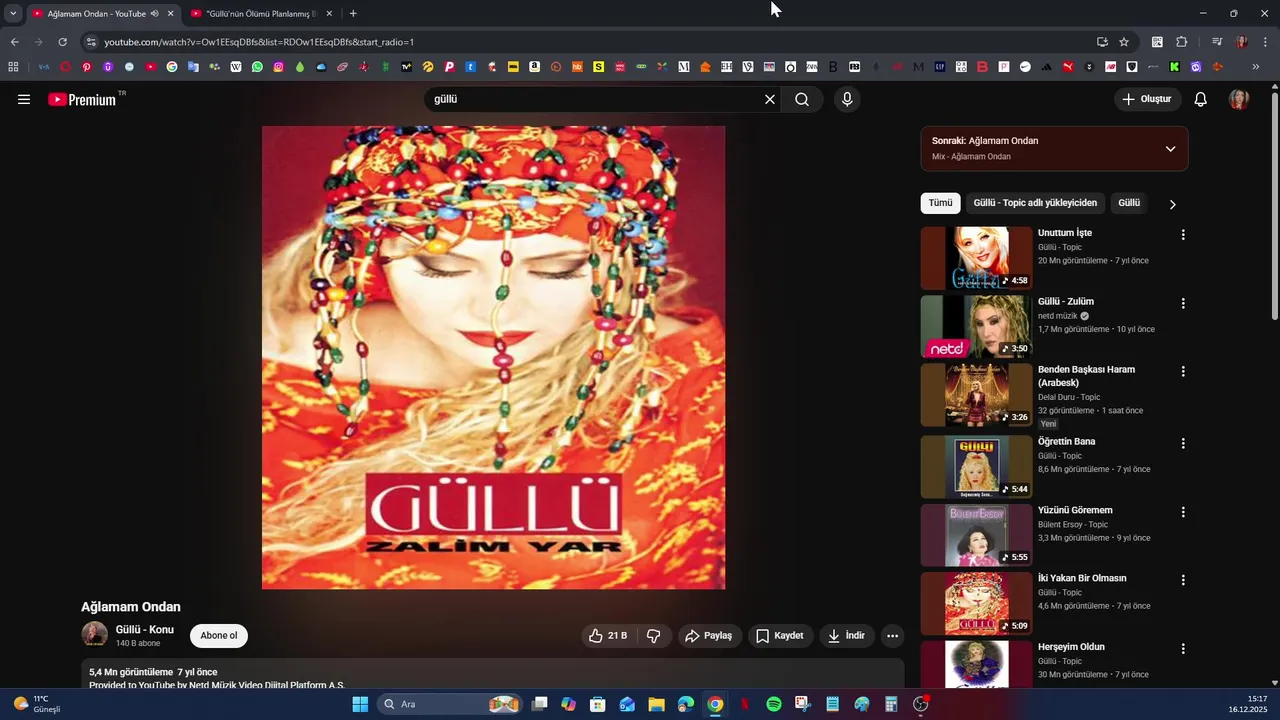Open the YouTube bookmark icon

pos(151,67)
